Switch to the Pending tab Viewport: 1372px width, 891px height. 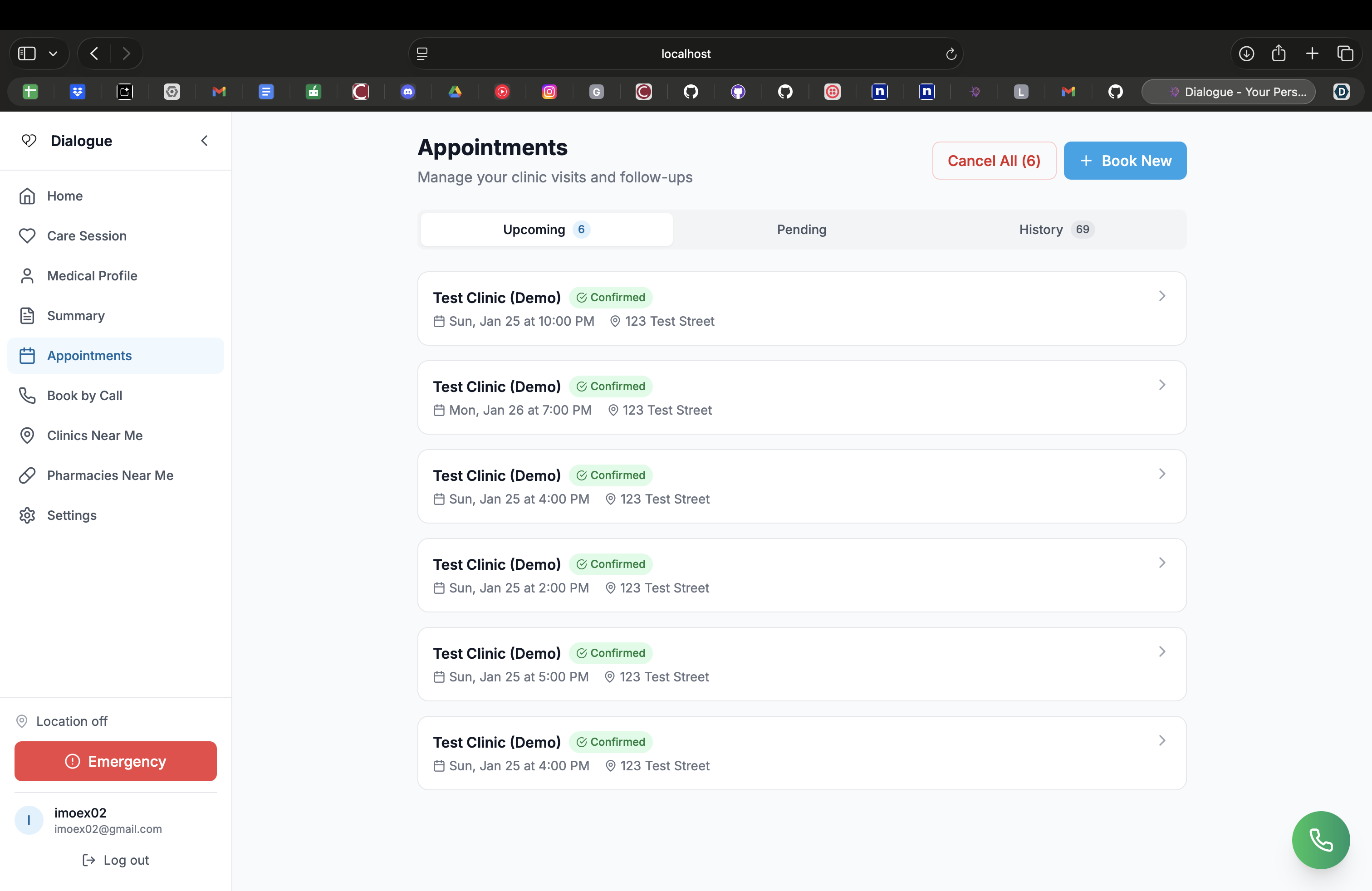(801, 230)
